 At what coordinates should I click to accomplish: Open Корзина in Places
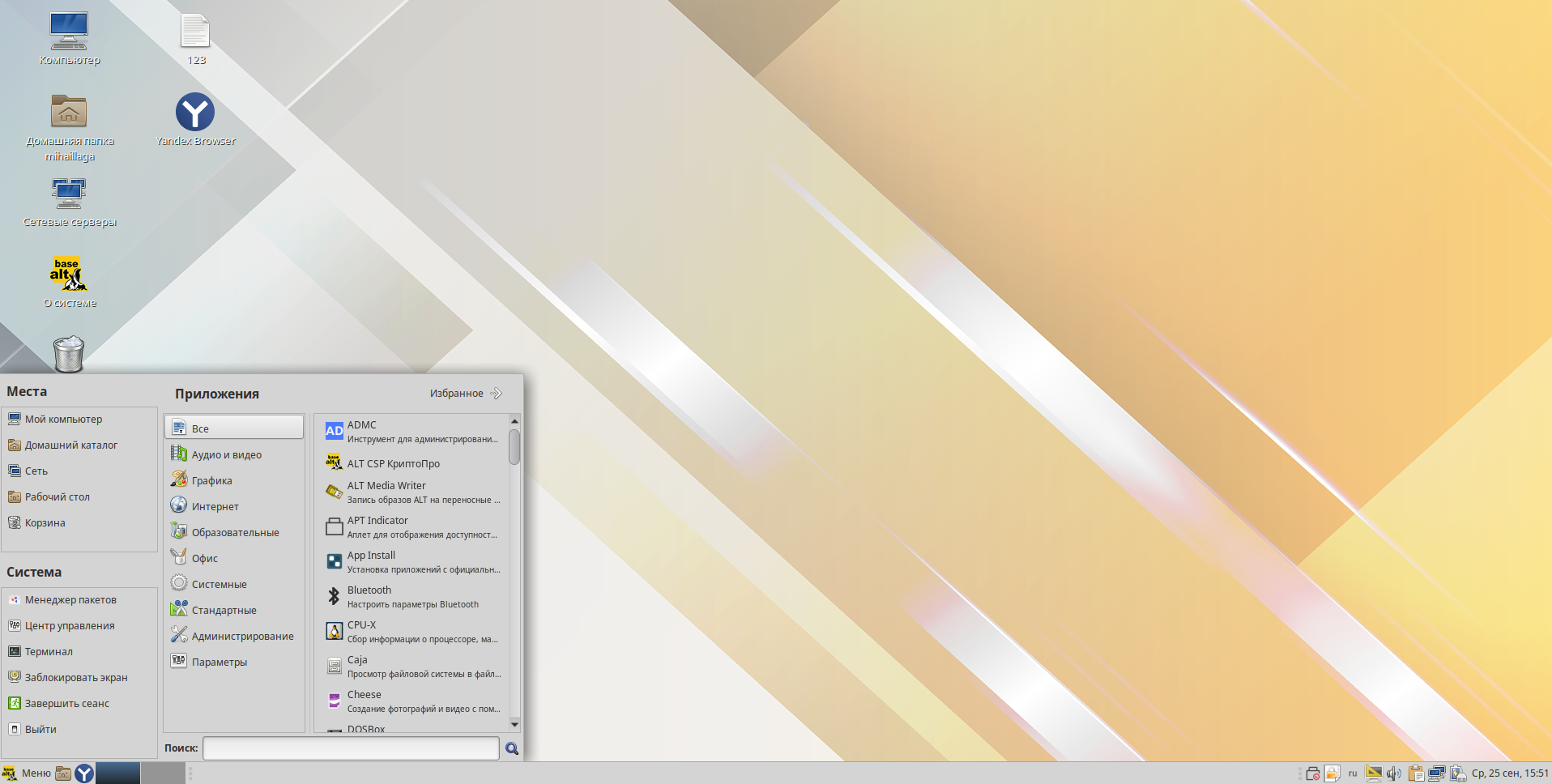tap(79, 522)
